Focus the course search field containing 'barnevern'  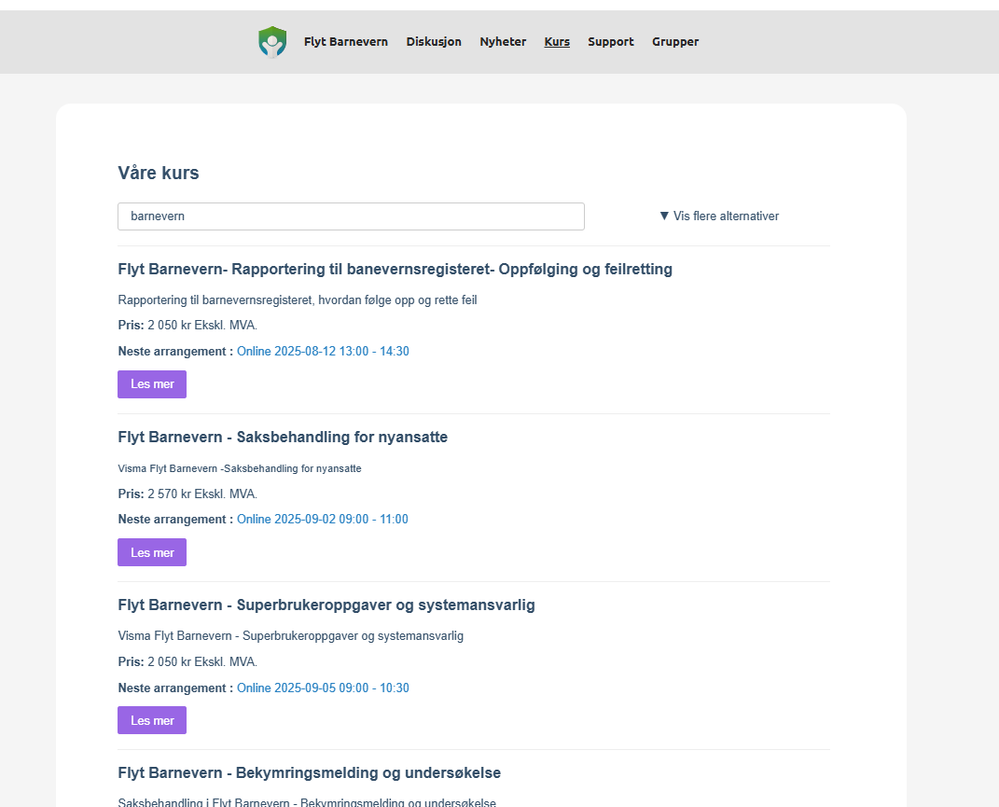coord(351,217)
